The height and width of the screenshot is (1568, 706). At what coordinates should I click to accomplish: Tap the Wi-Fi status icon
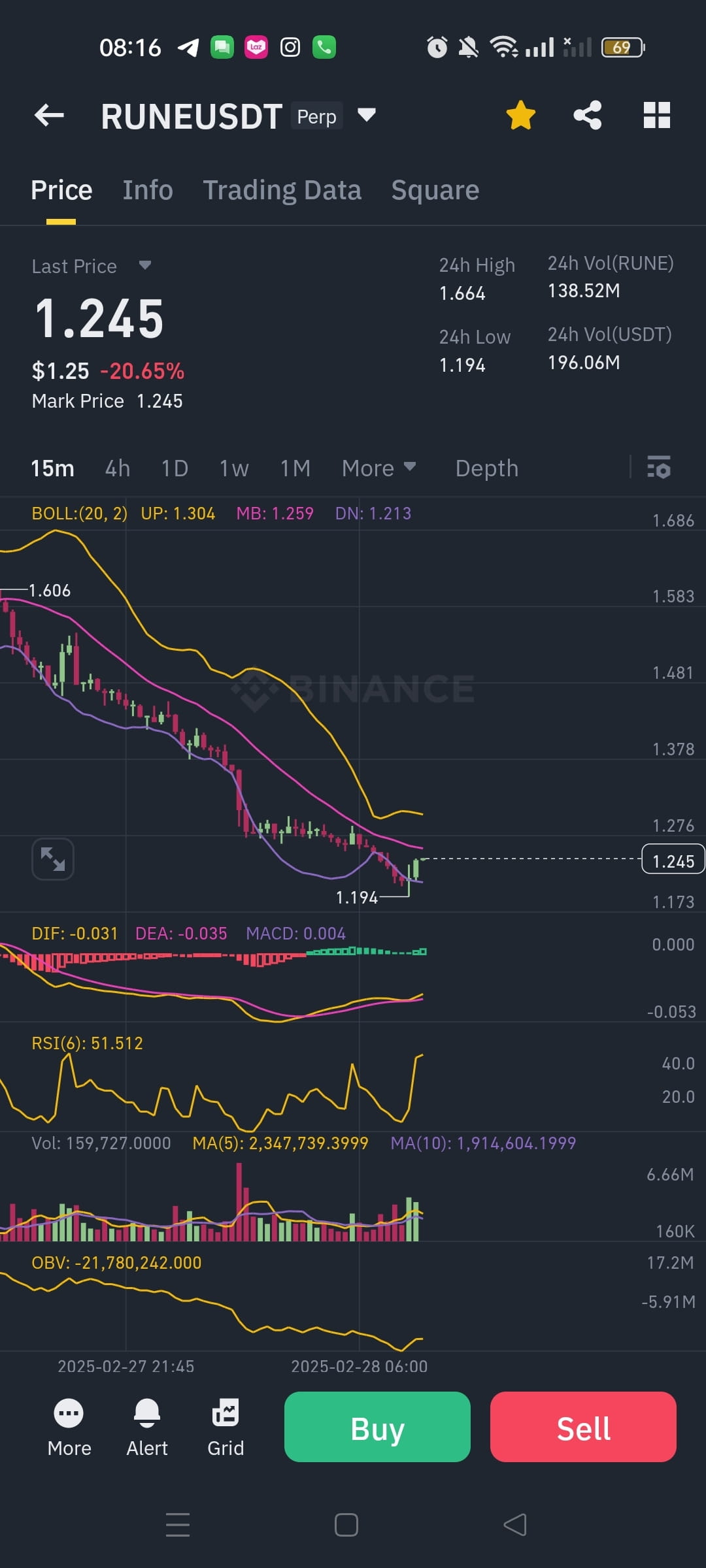coord(504,47)
